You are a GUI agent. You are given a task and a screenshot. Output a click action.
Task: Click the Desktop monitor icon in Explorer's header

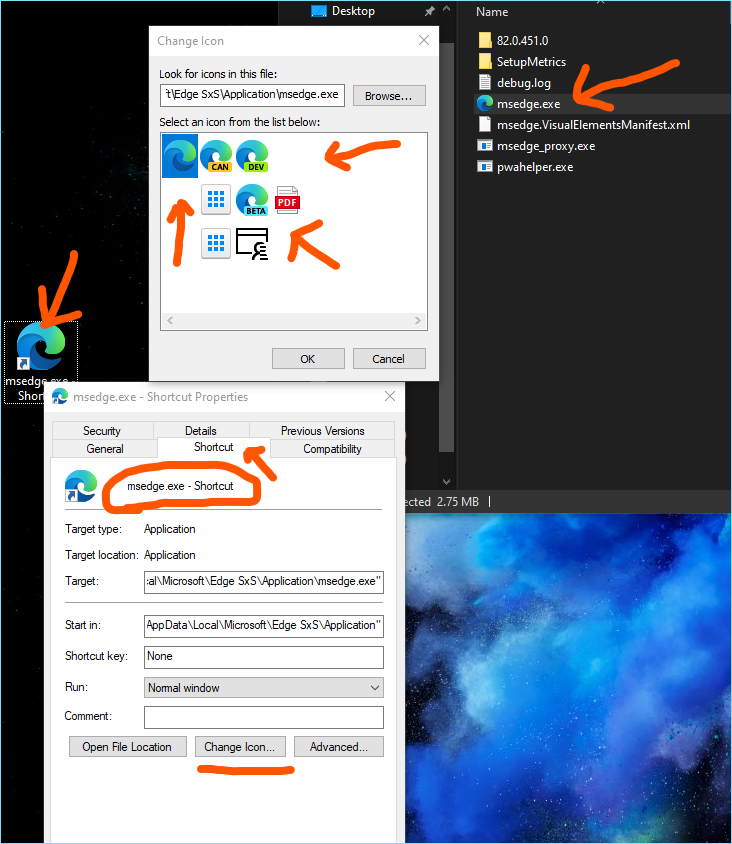319,11
